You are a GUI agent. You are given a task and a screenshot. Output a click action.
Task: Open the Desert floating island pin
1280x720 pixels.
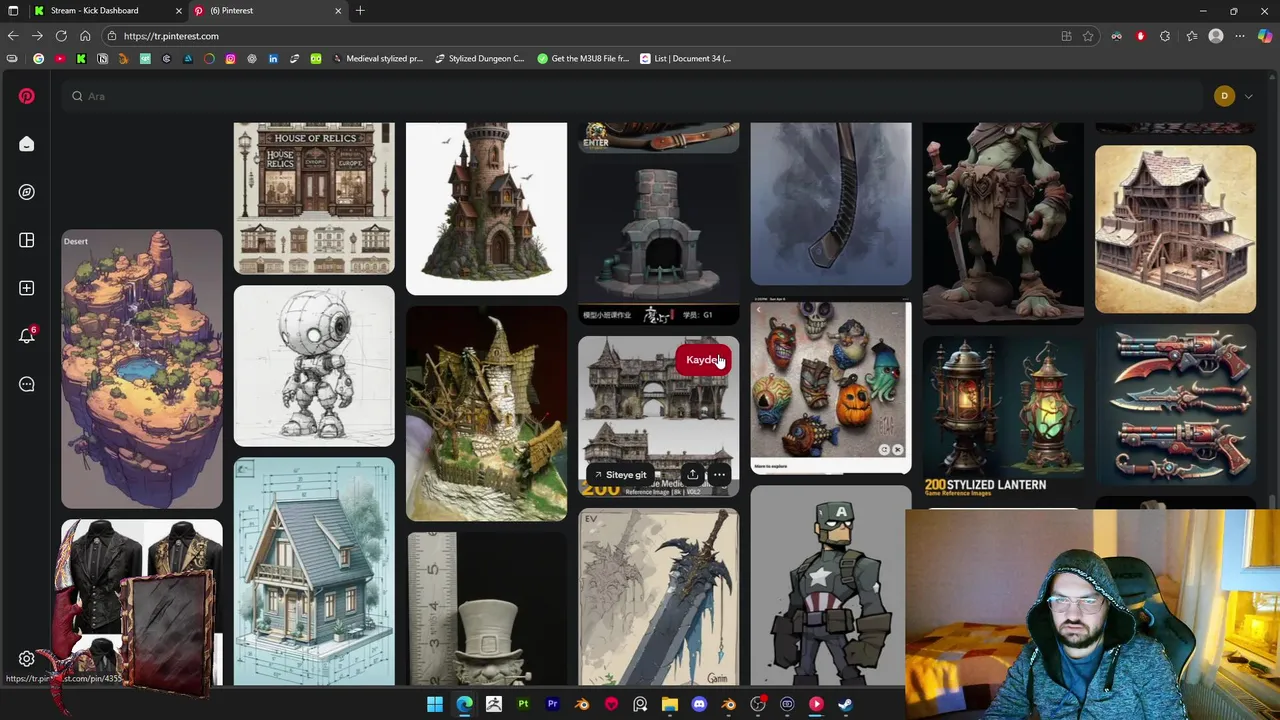(x=142, y=369)
